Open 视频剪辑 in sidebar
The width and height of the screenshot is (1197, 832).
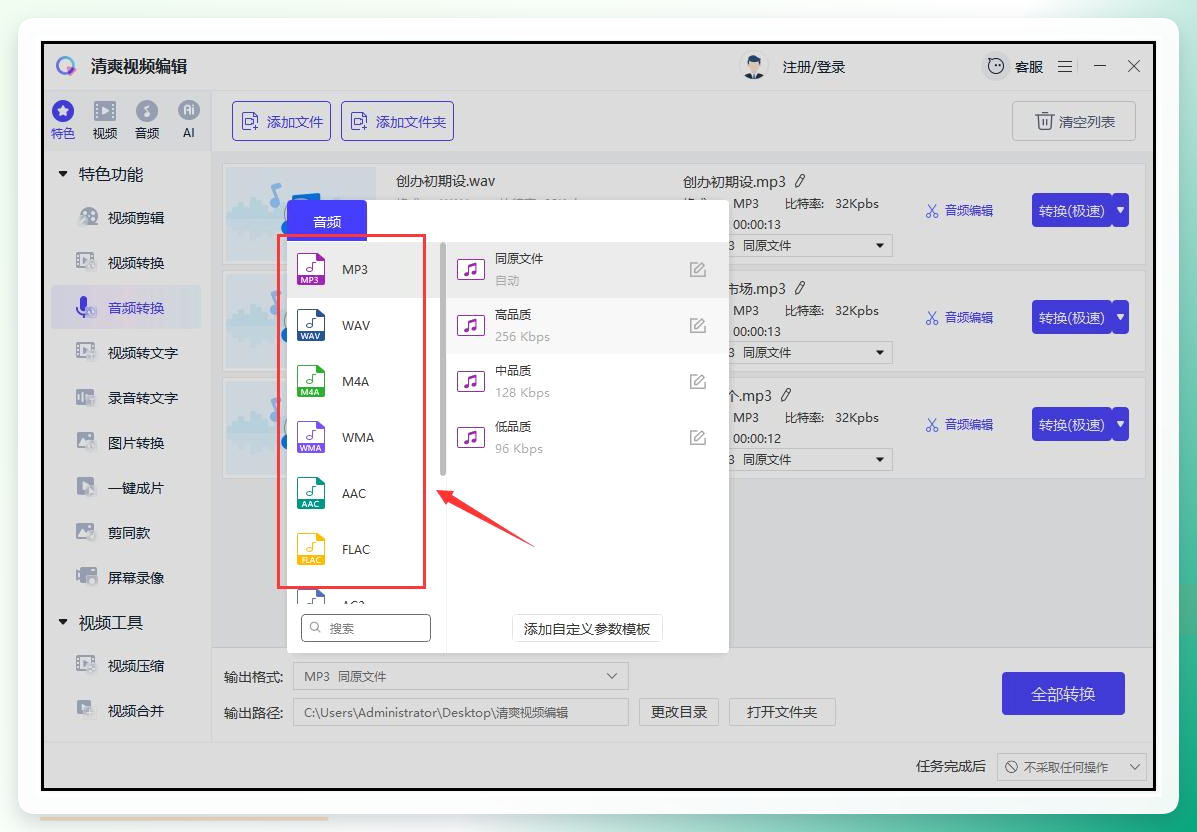[126, 218]
